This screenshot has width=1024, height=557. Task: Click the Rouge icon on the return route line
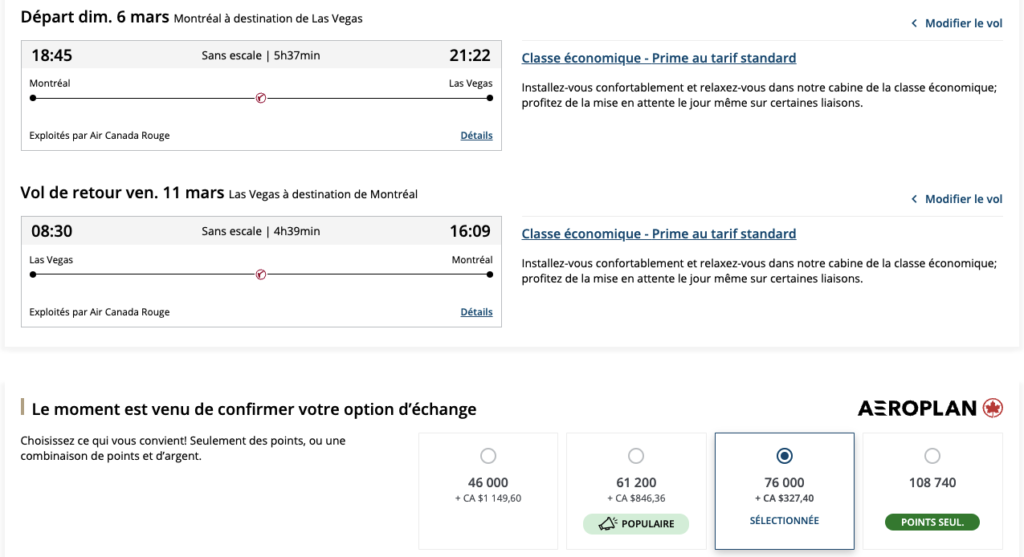click(x=261, y=274)
